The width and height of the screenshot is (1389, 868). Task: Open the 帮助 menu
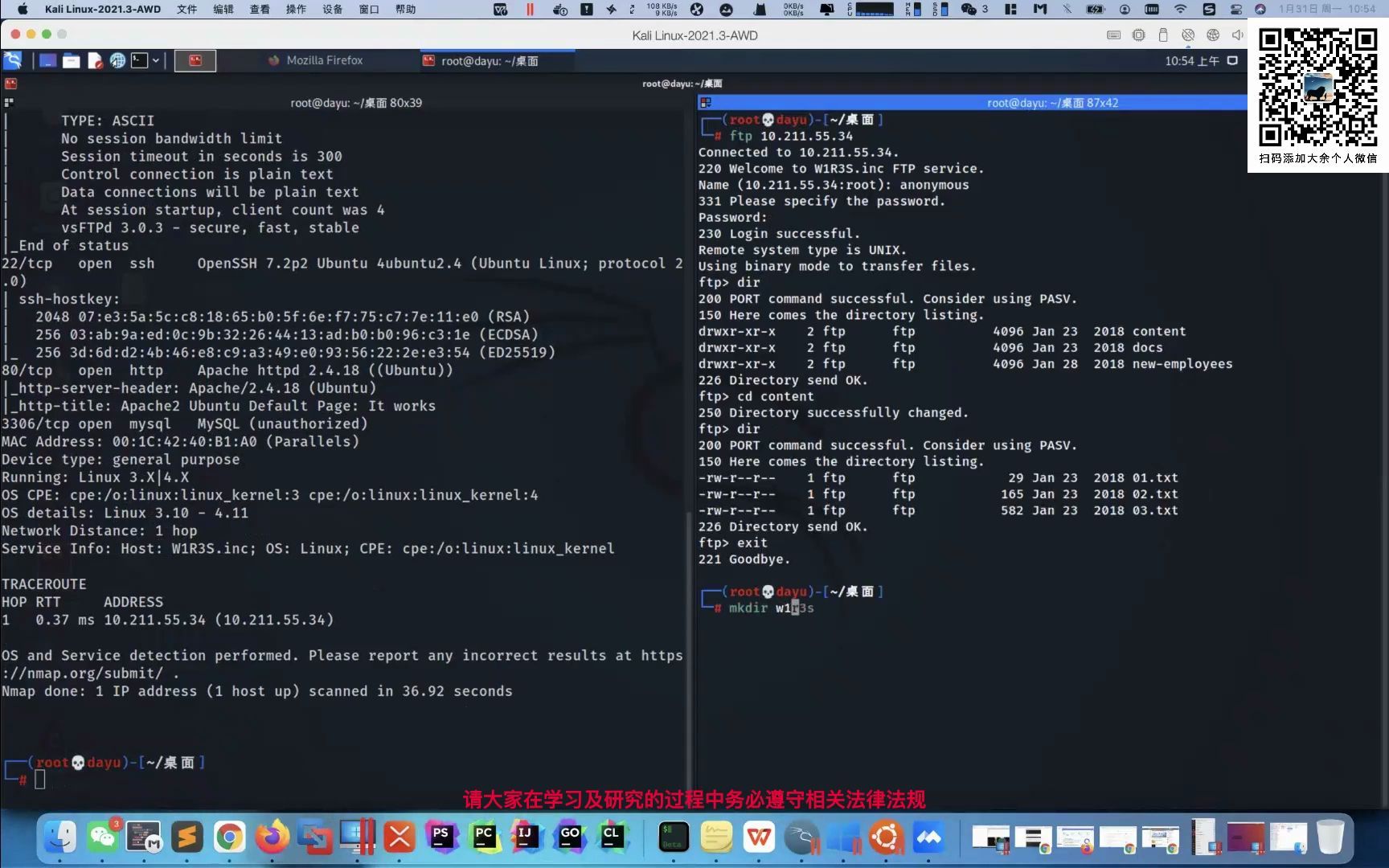[x=406, y=9]
